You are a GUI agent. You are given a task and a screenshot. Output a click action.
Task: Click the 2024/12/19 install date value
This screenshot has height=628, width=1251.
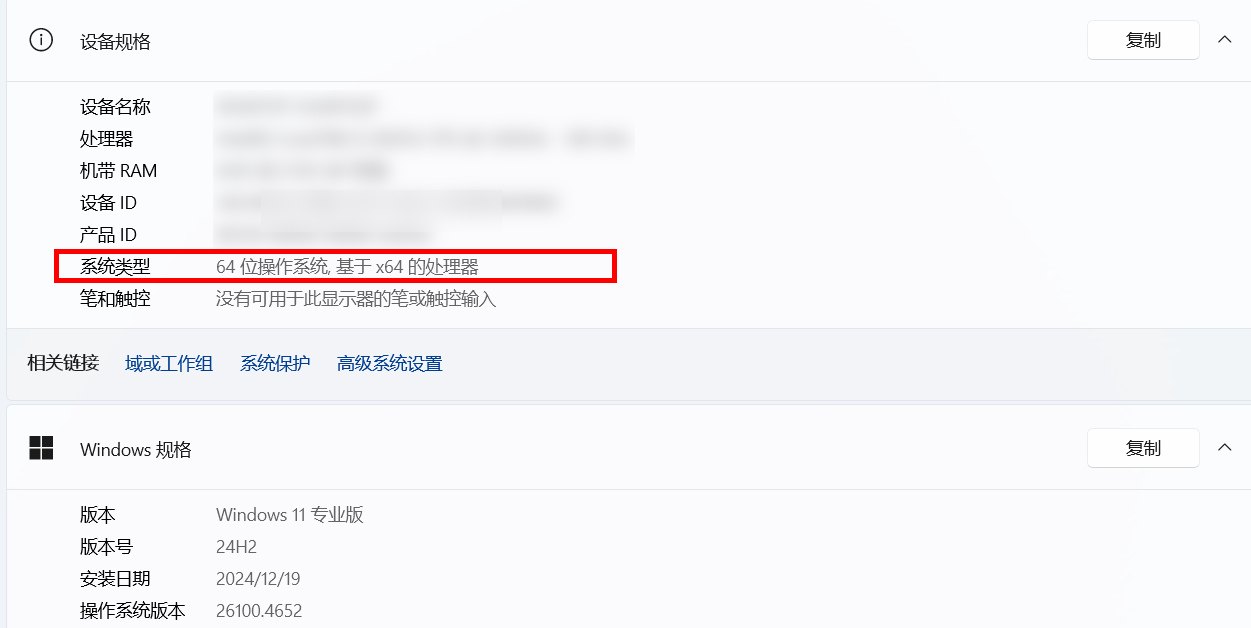coord(258,579)
